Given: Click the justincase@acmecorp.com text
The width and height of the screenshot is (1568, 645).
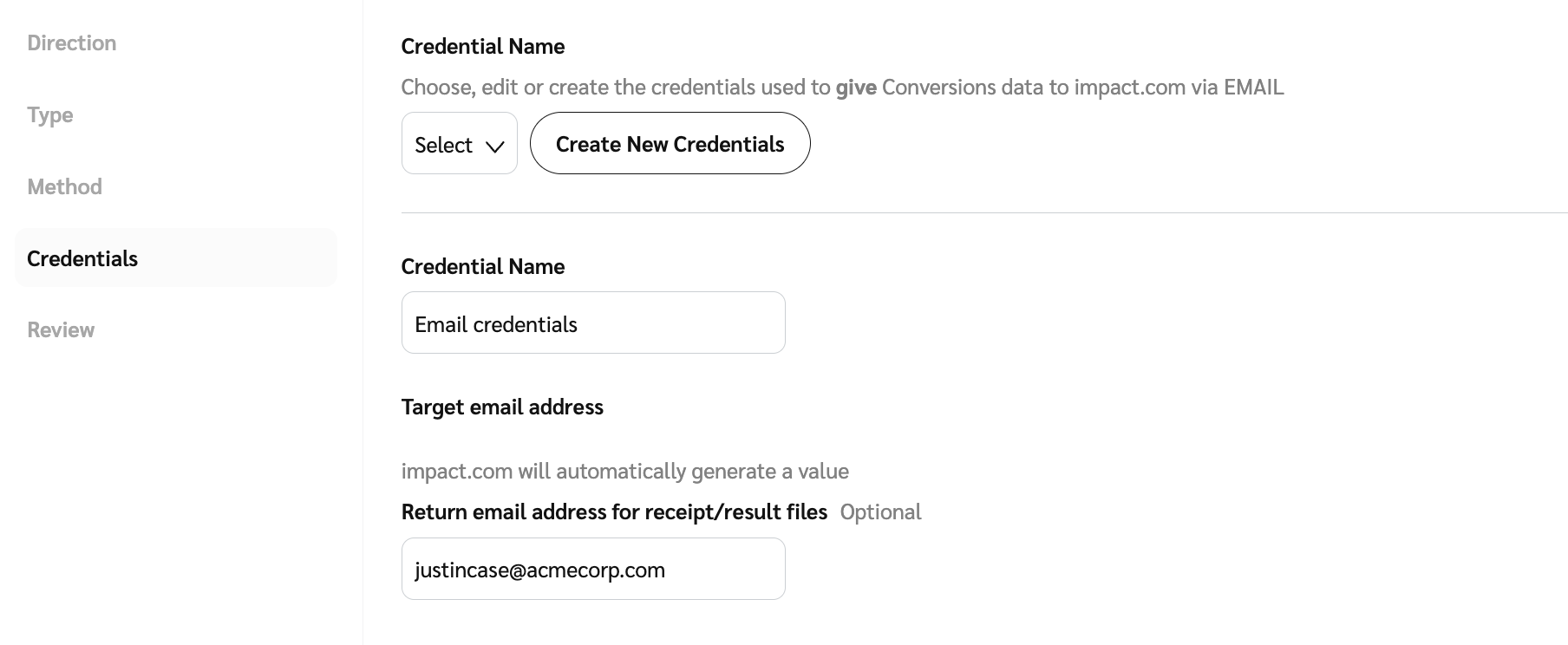Looking at the screenshot, I should pyautogui.click(x=539, y=570).
